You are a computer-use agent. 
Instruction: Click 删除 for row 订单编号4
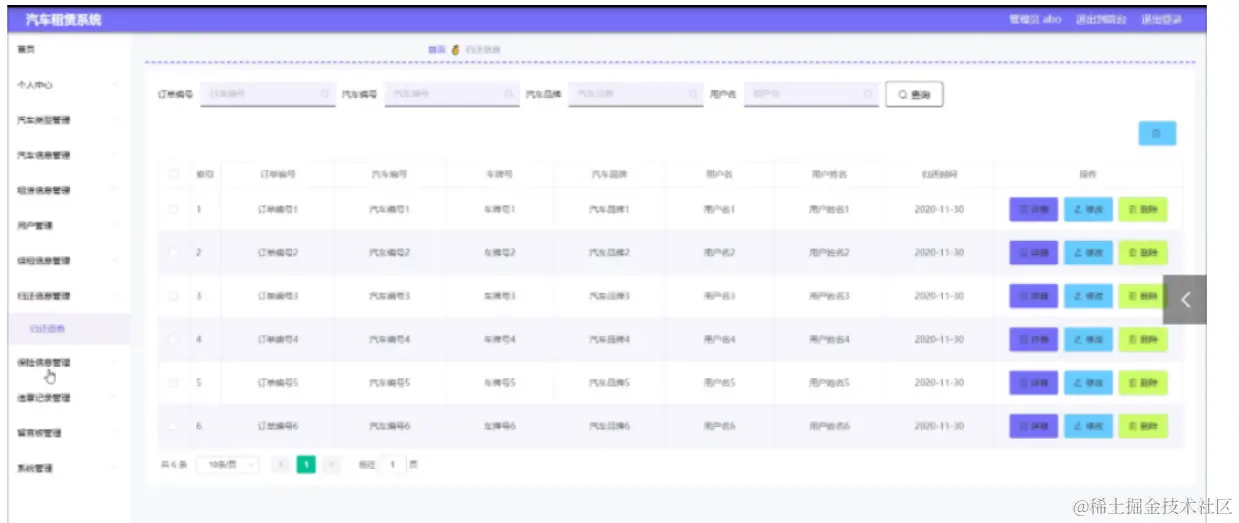pos(1142,340)
